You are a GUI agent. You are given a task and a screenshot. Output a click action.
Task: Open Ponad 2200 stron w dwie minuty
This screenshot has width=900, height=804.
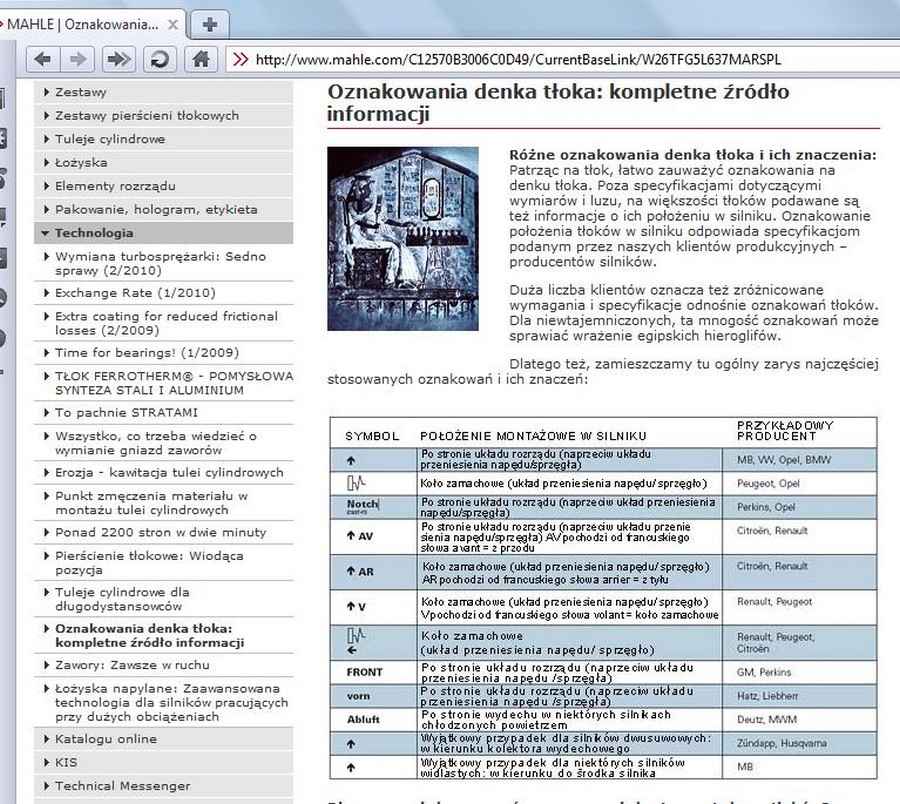tap(161, 533)
